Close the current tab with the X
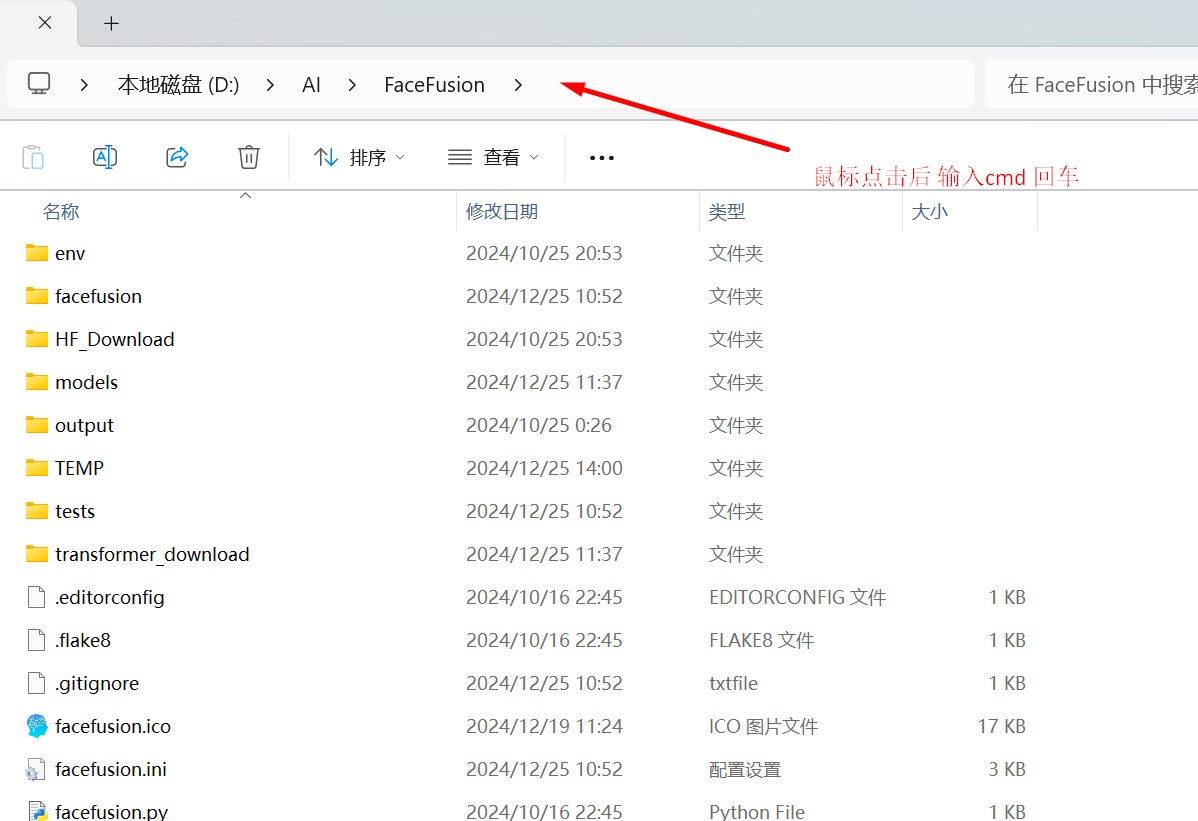 (x=45, y=23)
